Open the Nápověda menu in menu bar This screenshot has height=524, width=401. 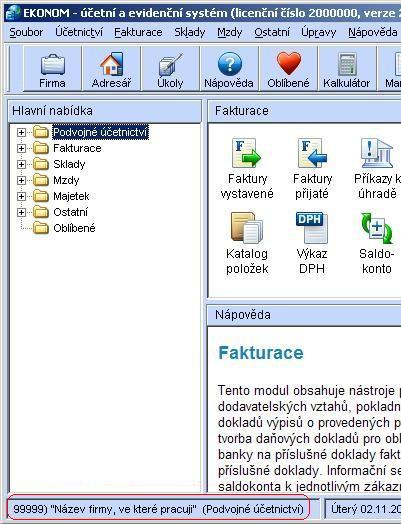tap(373, 32)
